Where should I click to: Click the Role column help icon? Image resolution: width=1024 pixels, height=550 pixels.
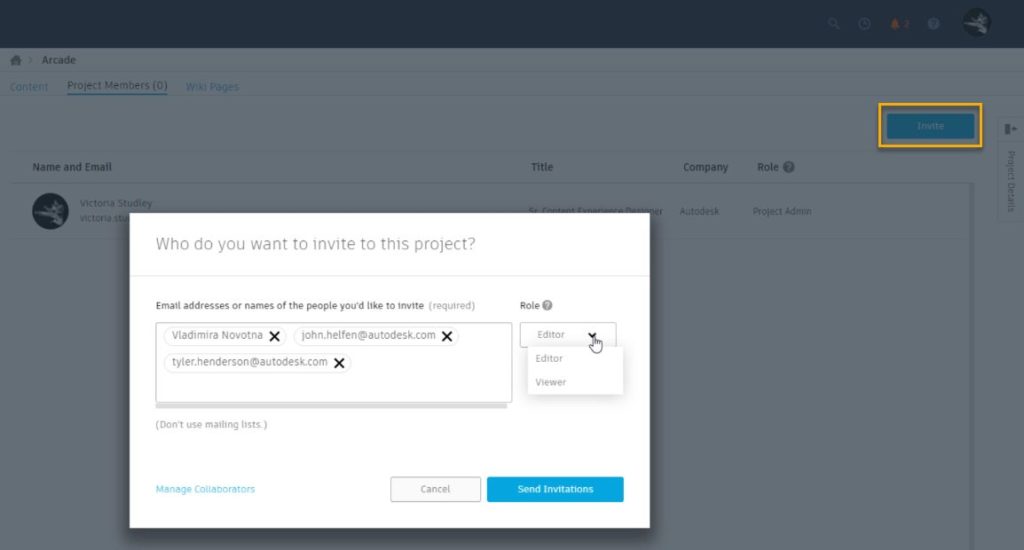[x=789, y=167]
